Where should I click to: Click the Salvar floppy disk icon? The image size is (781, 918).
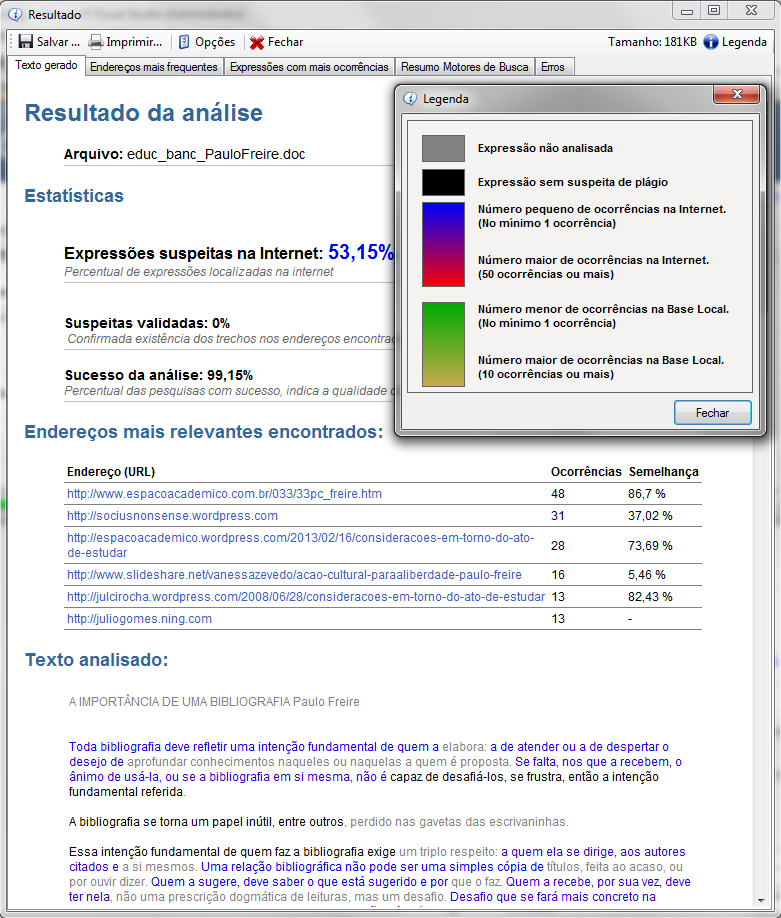click(x=26, y=42)
